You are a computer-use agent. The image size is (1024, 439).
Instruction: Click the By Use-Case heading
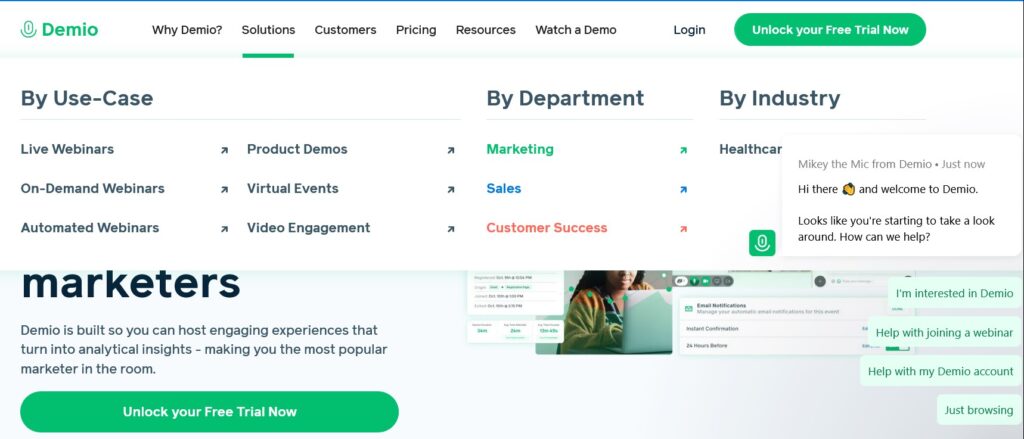87,98
